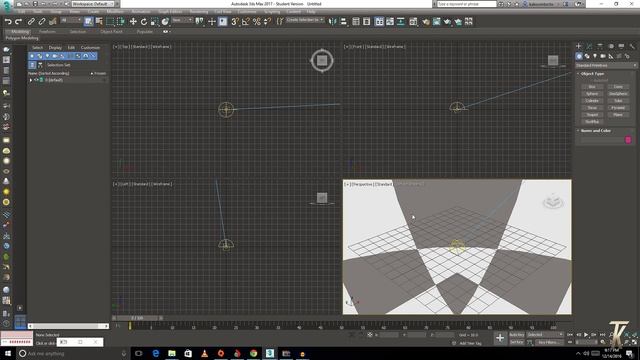Toggle the Percent Snap button
The image size is (640, 360).
click(256, 22)
